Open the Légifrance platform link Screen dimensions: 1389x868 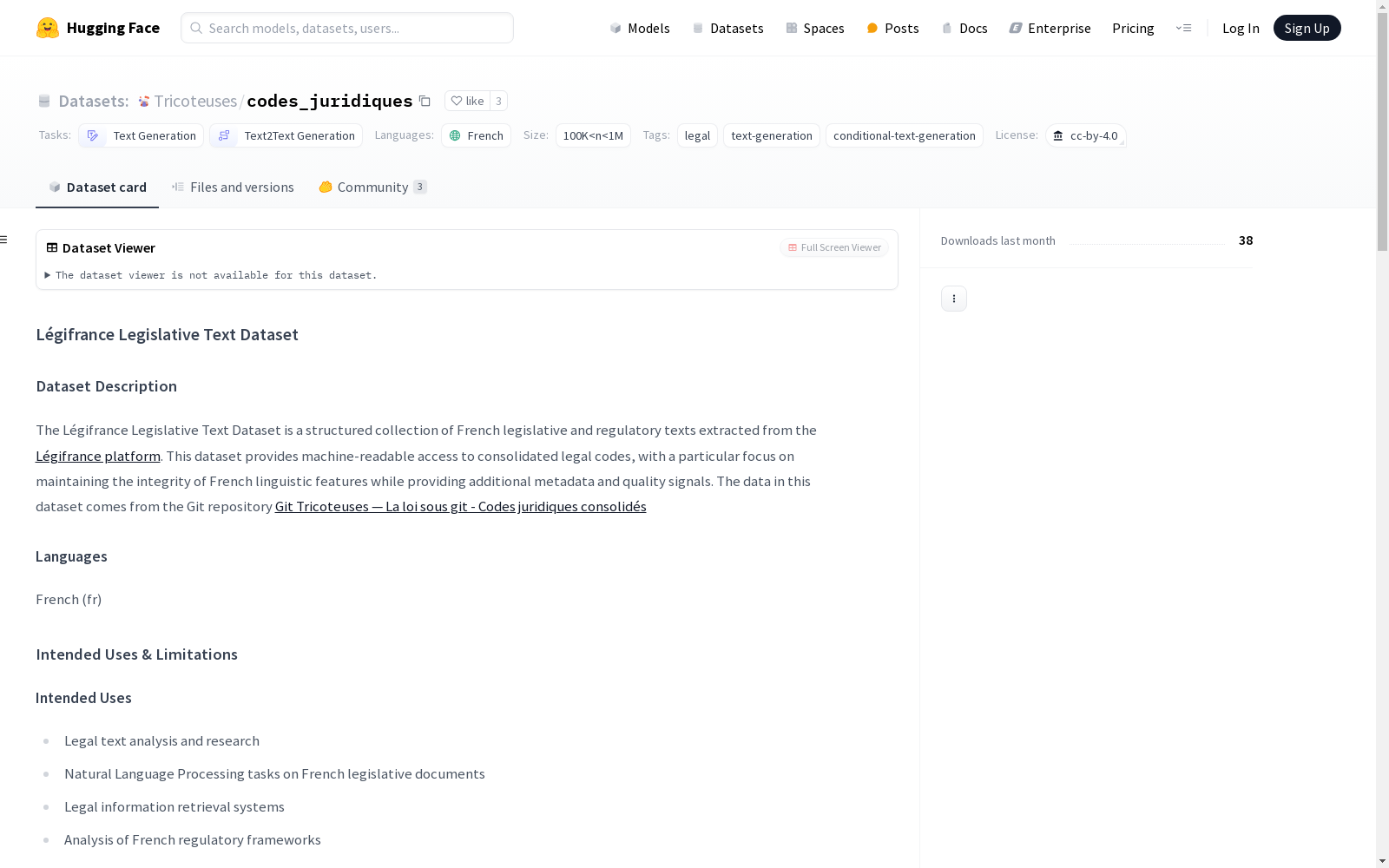98,456
